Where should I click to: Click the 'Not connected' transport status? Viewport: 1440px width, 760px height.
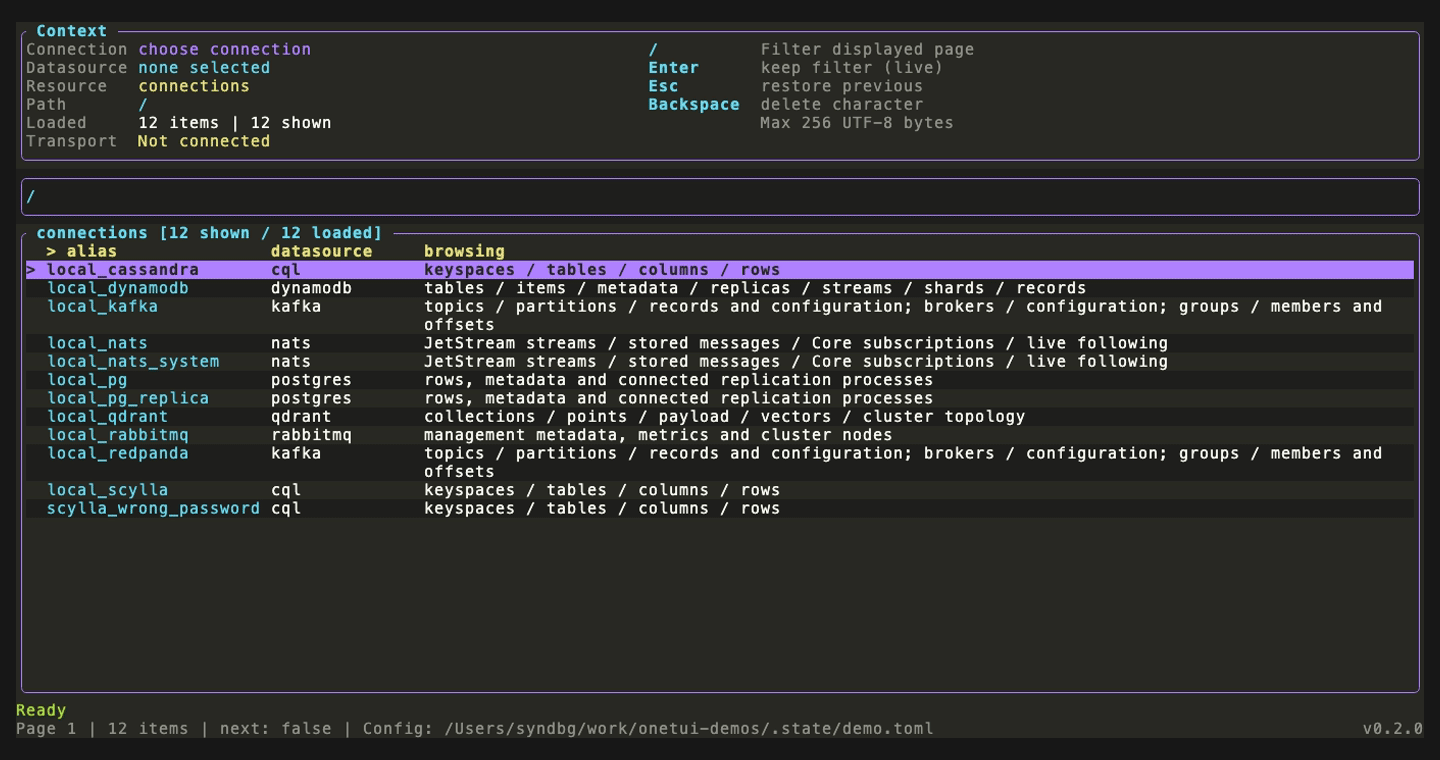tap(204, 141)
